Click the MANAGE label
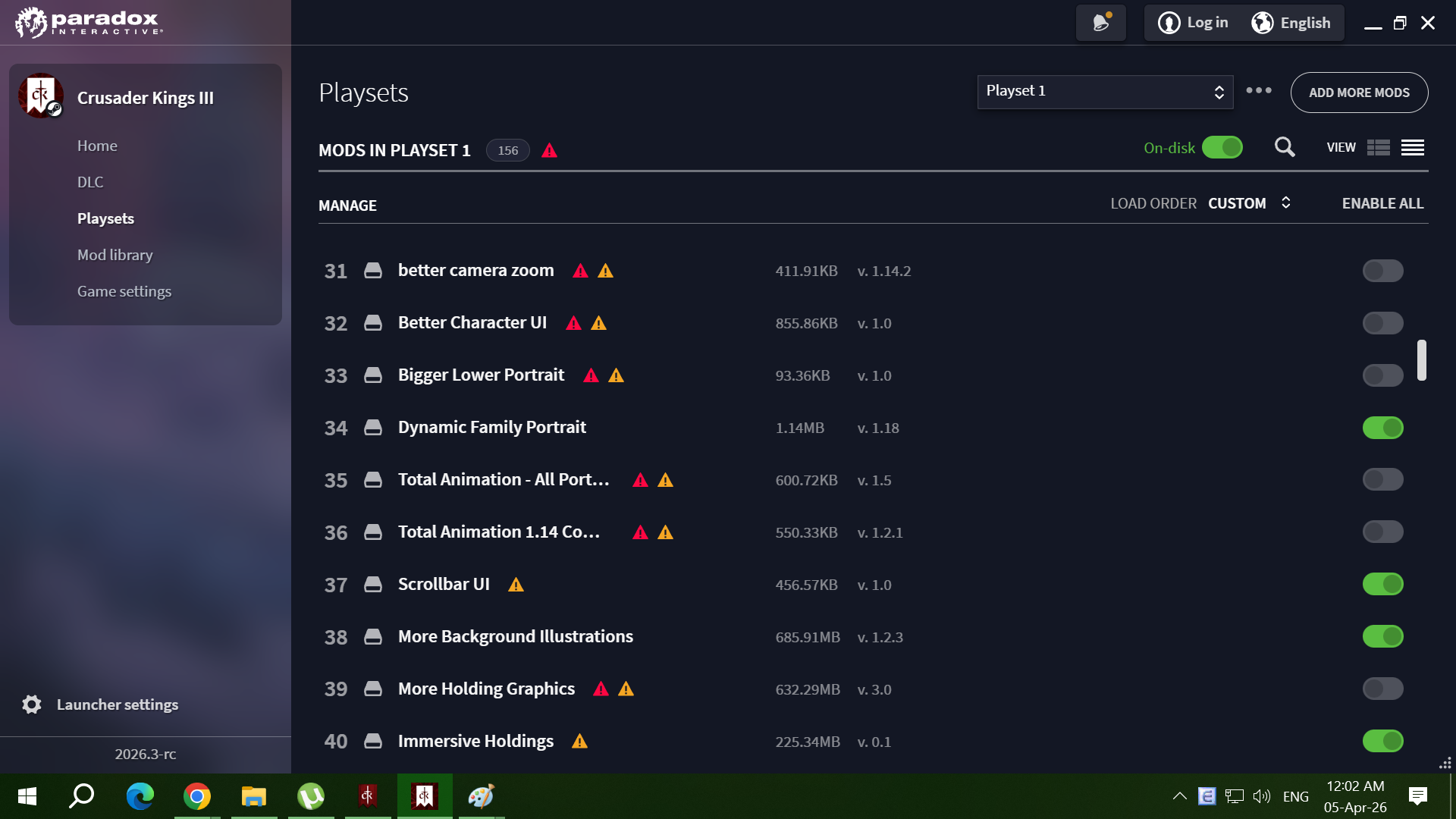1456x819 pixels. pyautogui.click(x=347, y=206)
